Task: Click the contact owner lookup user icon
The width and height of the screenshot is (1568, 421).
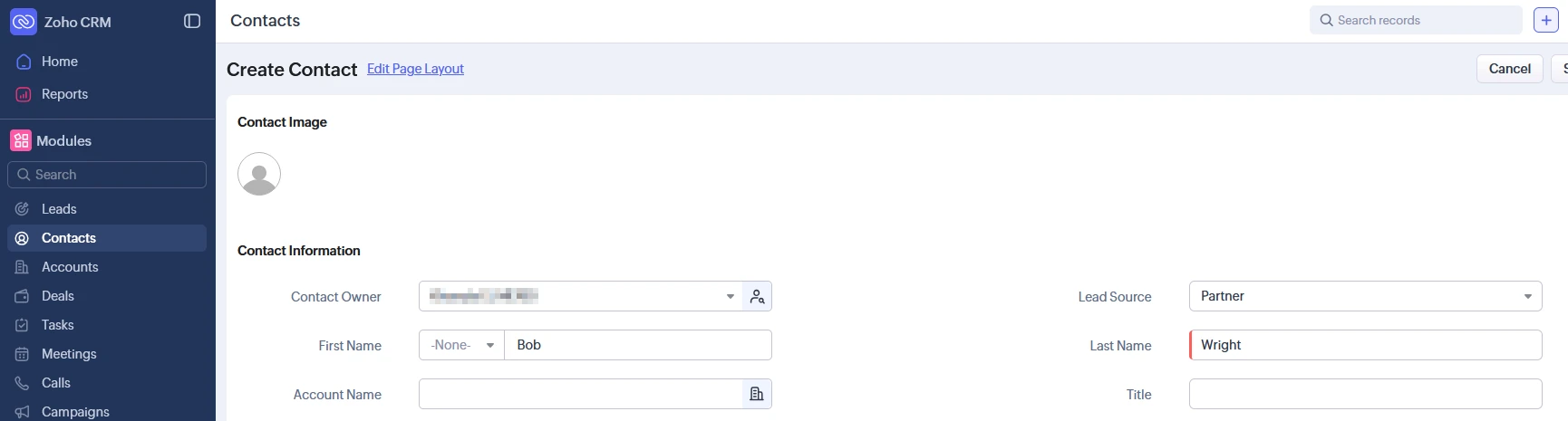Action: 757,296
